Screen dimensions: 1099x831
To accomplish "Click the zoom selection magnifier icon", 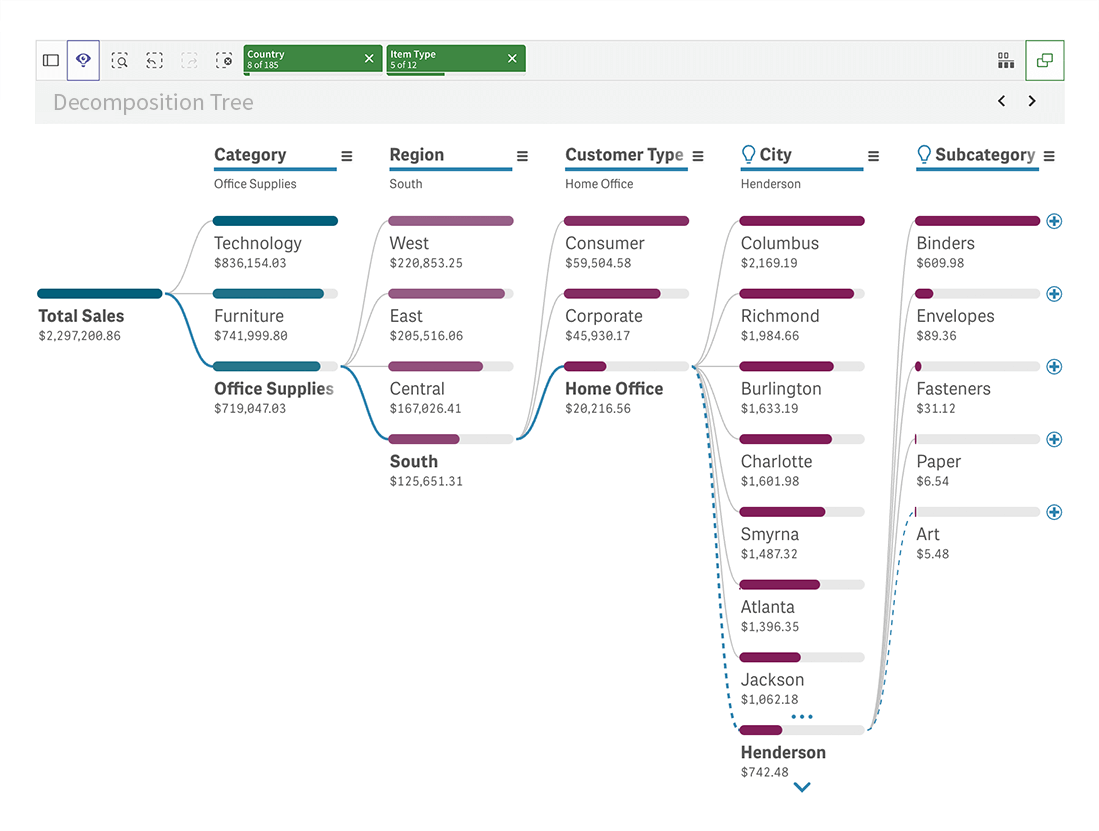I will click(120, 60).
